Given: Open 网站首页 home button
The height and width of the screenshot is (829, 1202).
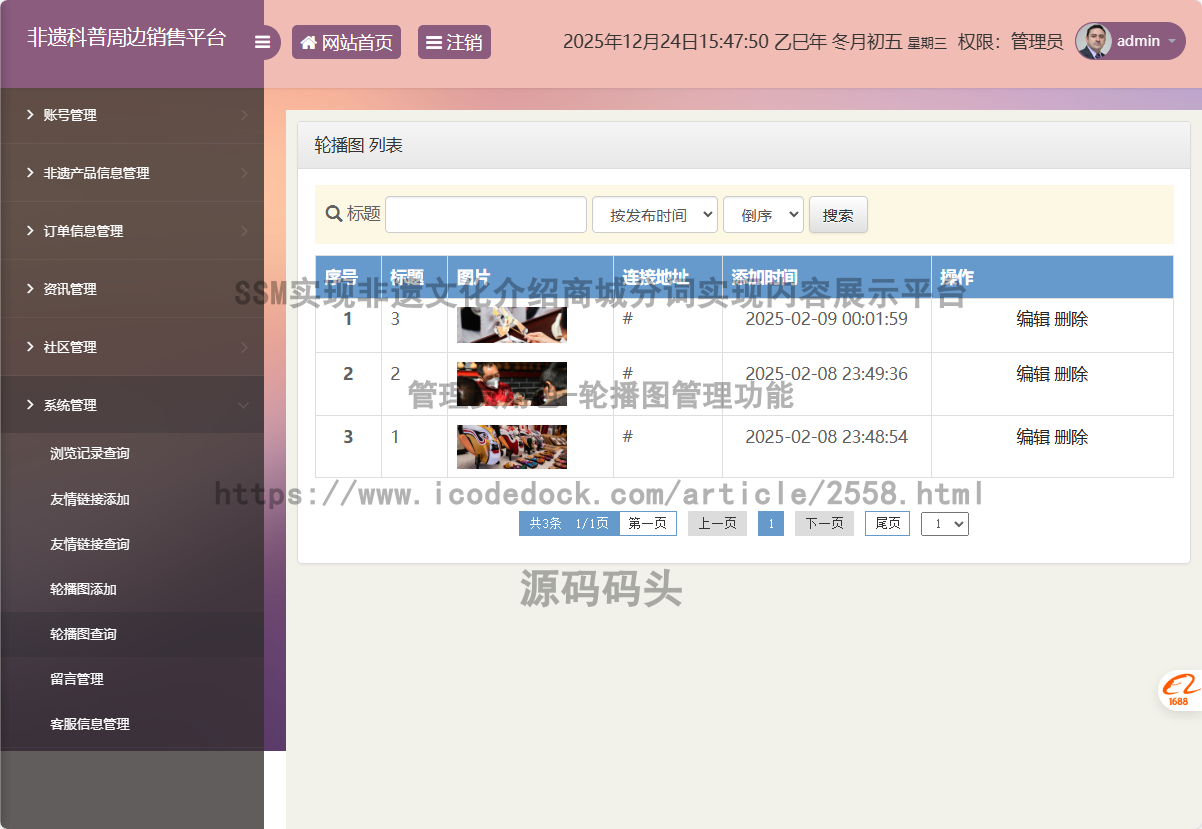Looking at the screenshot, I should [x=346, y=42].
